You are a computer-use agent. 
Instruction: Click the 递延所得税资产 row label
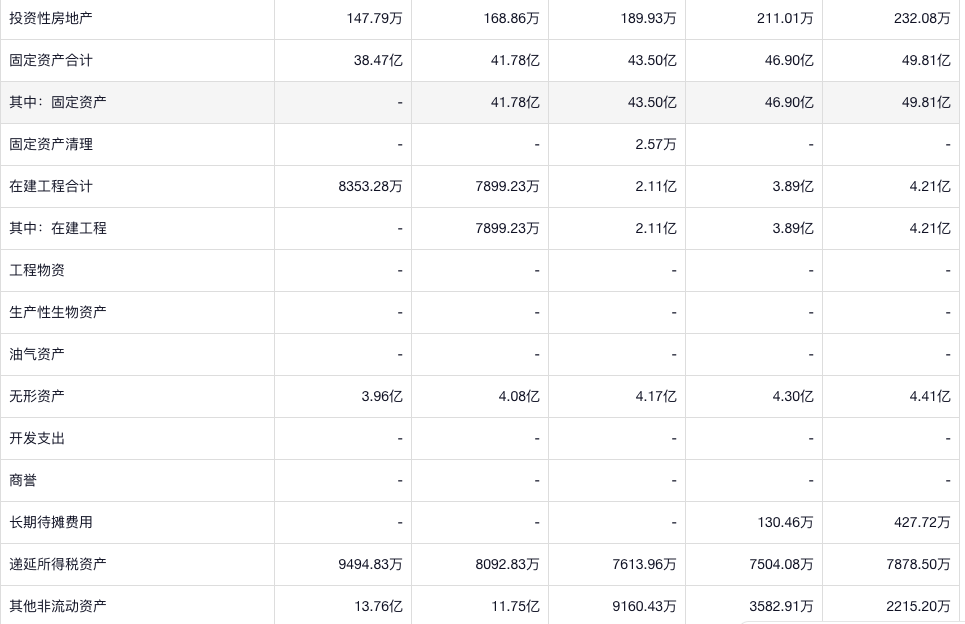pos(58,564)
